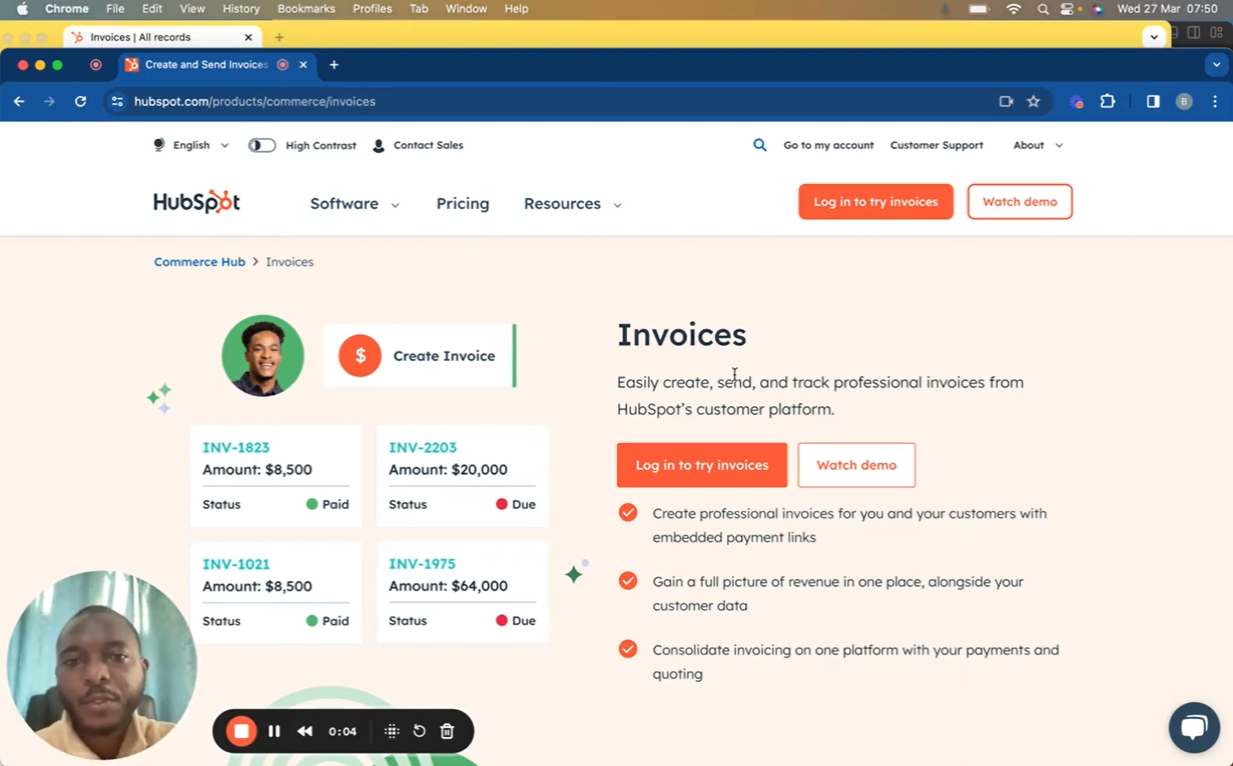Image resolution: width=1233 pixels, height=766 pixels.
Task: Click the recording indicator icon left of tab
Action: pos(96,65)
